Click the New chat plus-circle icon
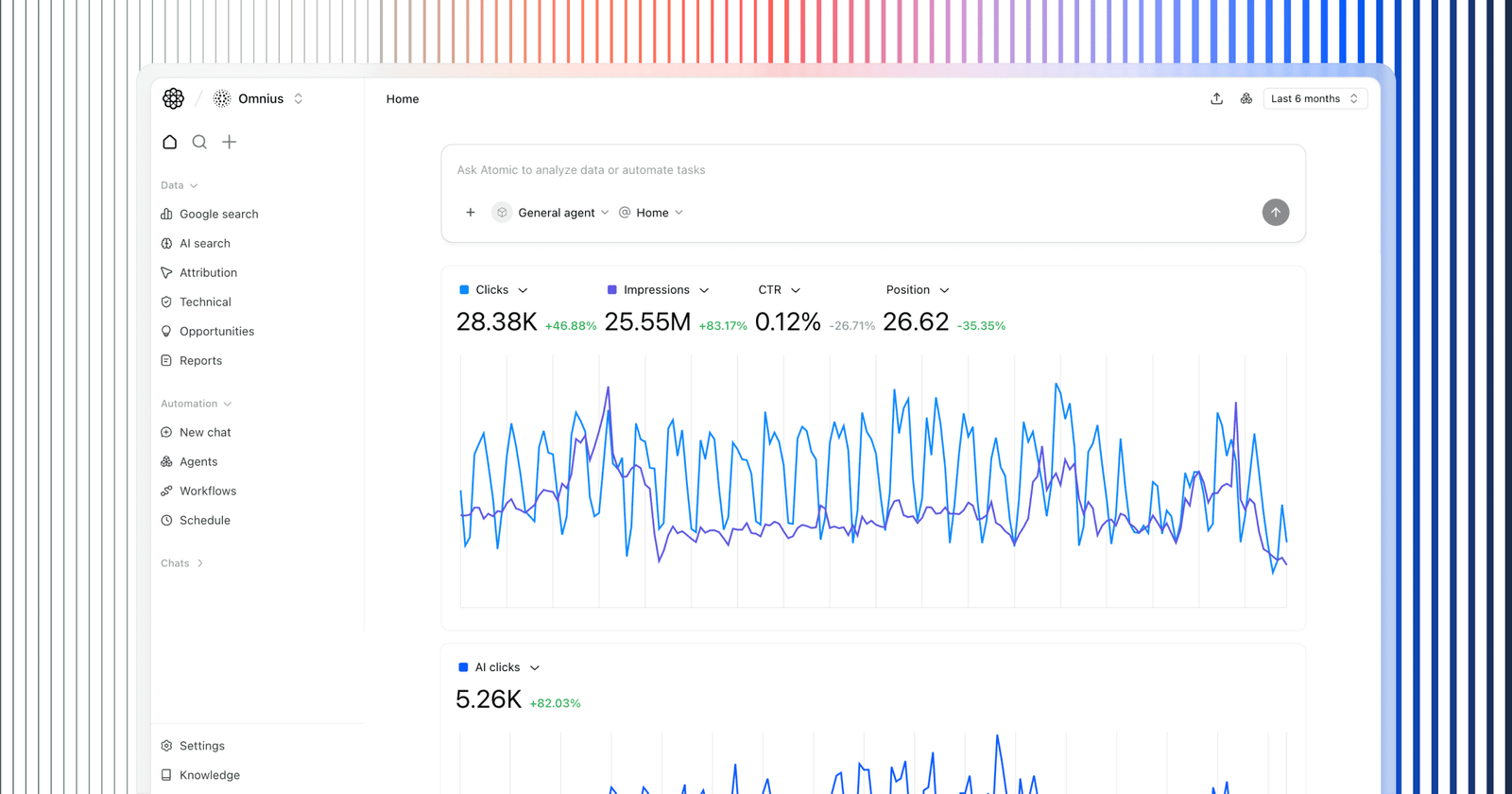This screenshot has height=794, width=1512. click(x=166, y=433)
